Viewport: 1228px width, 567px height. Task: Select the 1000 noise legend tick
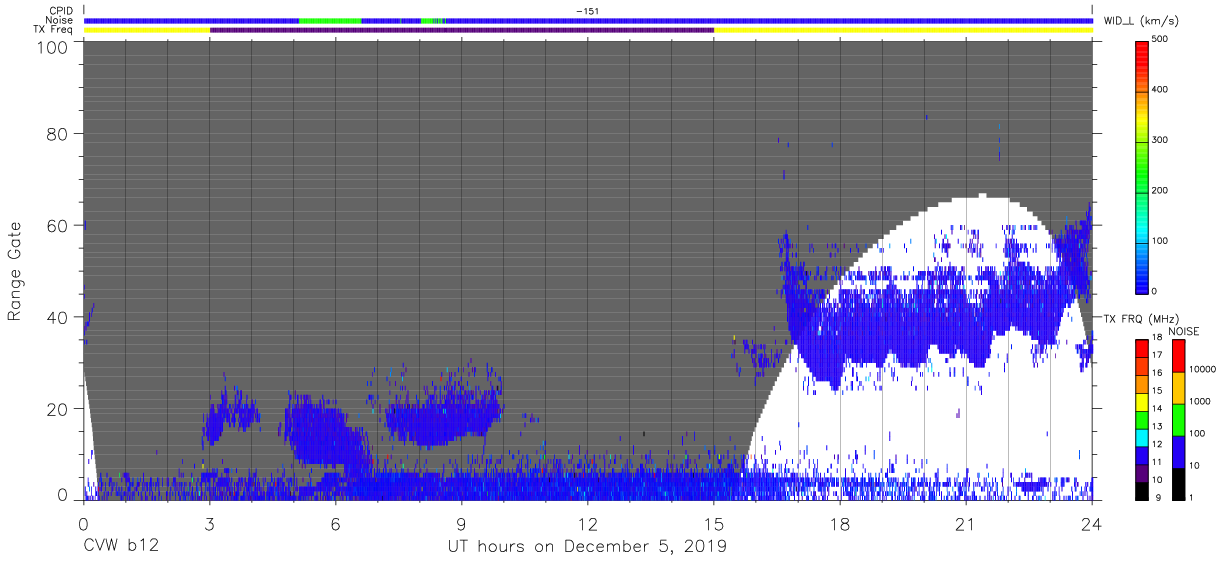(1201, 402)
